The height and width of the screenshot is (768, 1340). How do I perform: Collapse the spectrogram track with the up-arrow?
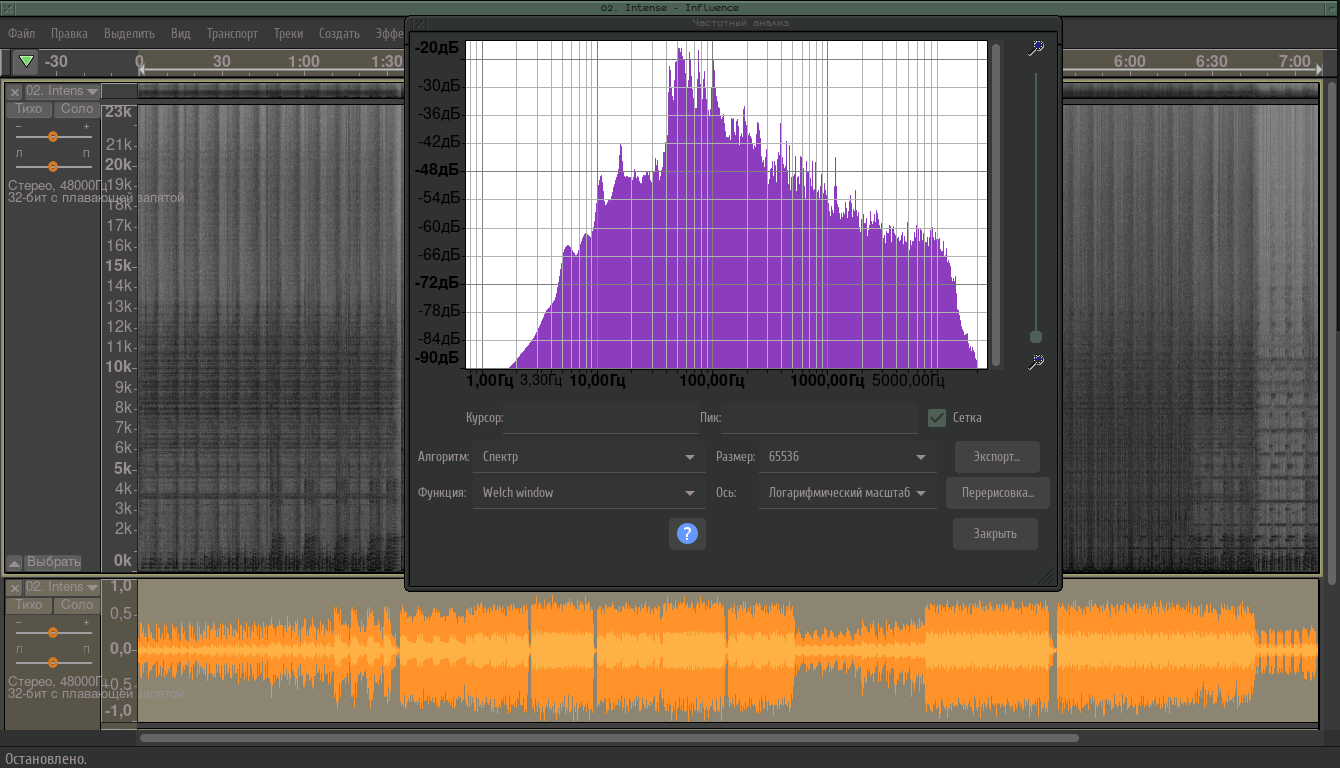14,562
